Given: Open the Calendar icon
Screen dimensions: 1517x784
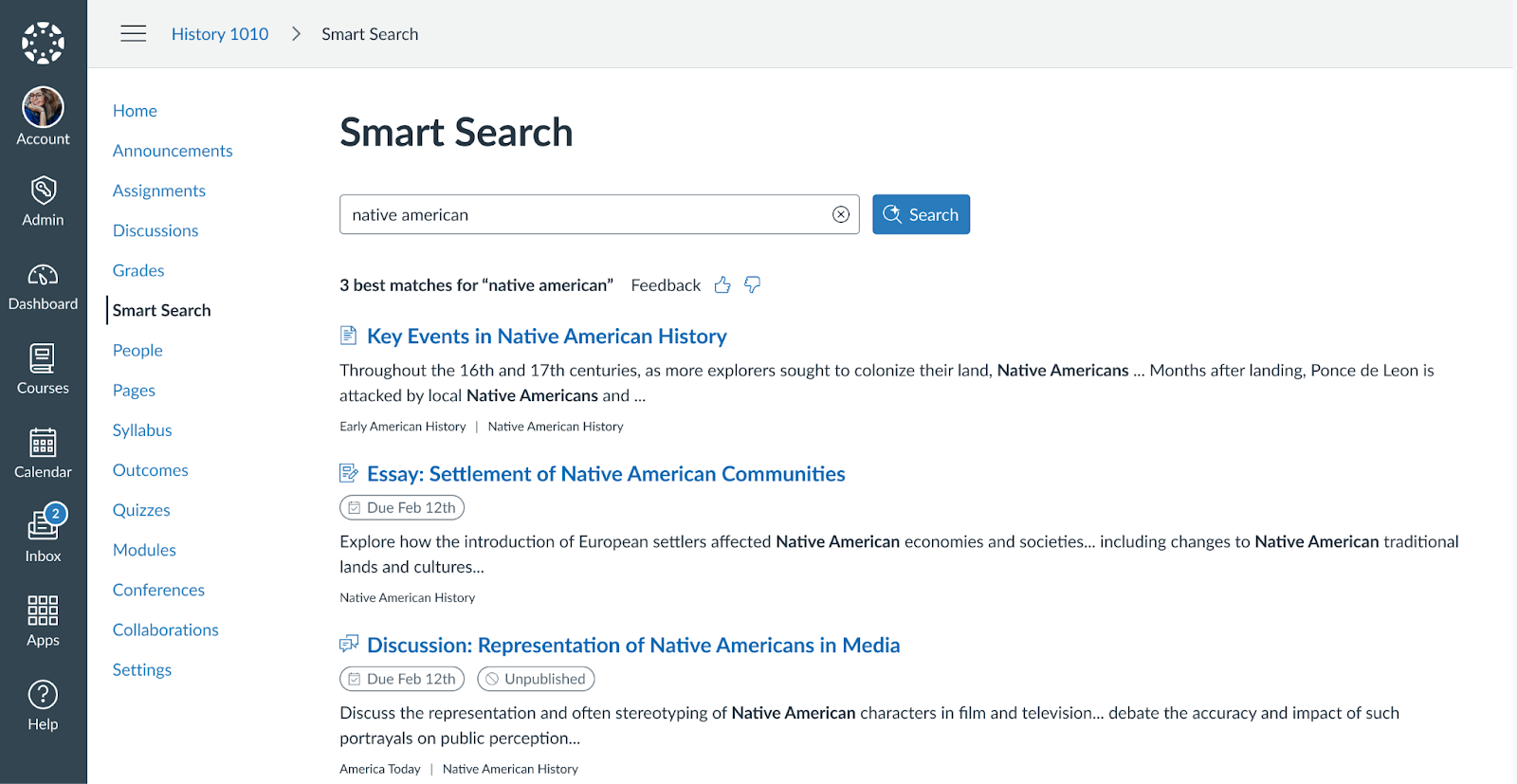Looking at the screenshot, I should (43, 443).
